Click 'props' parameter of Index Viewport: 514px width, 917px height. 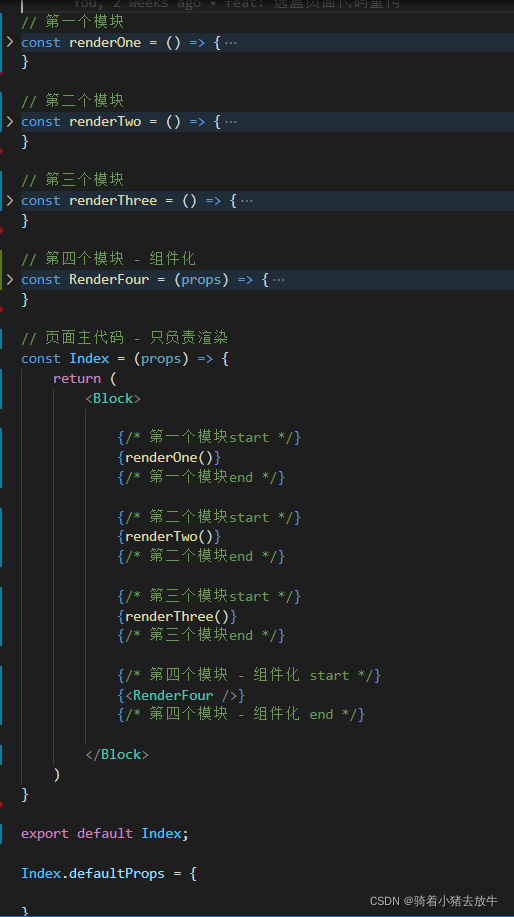point(161,358)
